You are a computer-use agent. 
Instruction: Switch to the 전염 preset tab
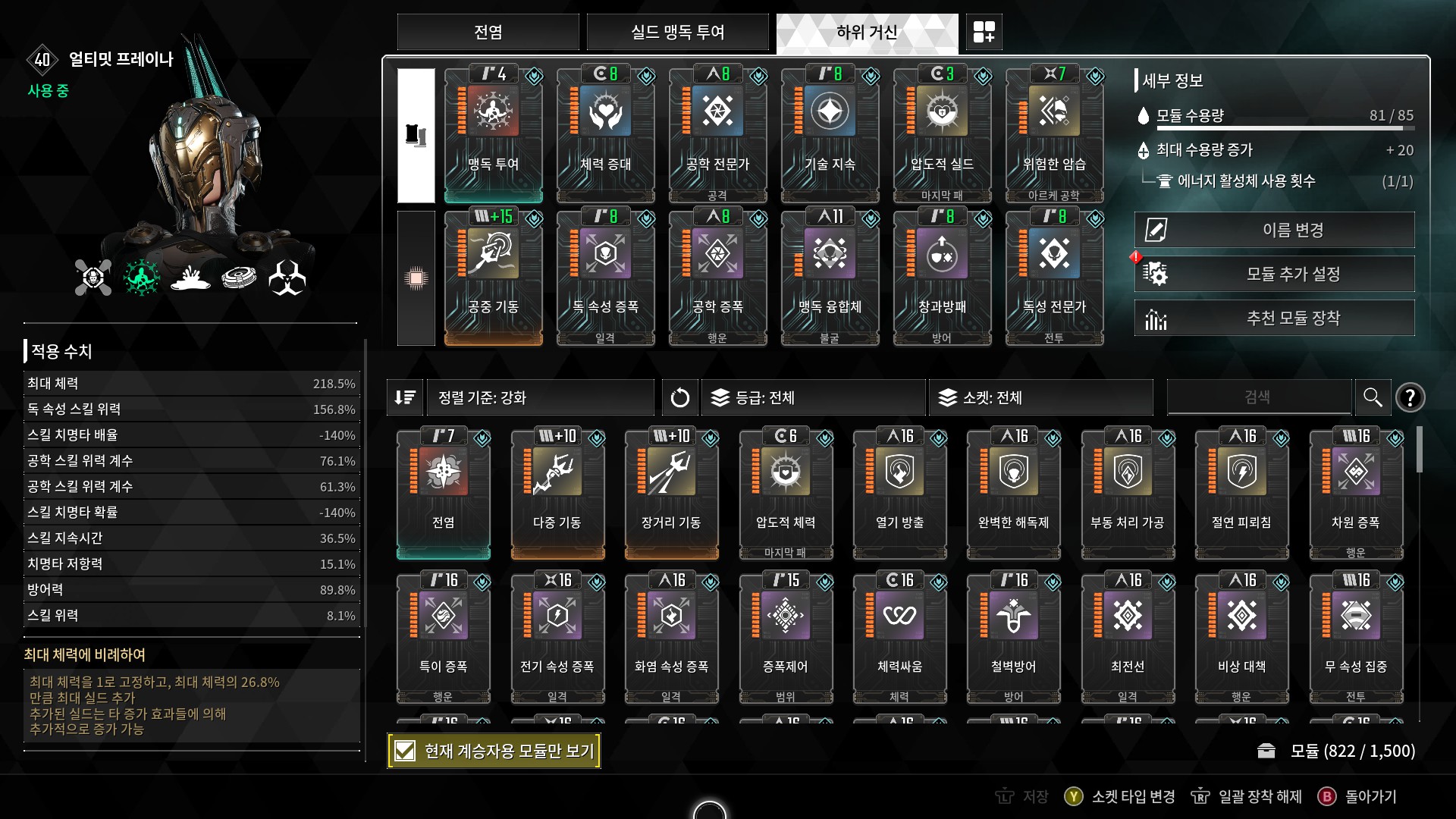[x=488, y=32]
